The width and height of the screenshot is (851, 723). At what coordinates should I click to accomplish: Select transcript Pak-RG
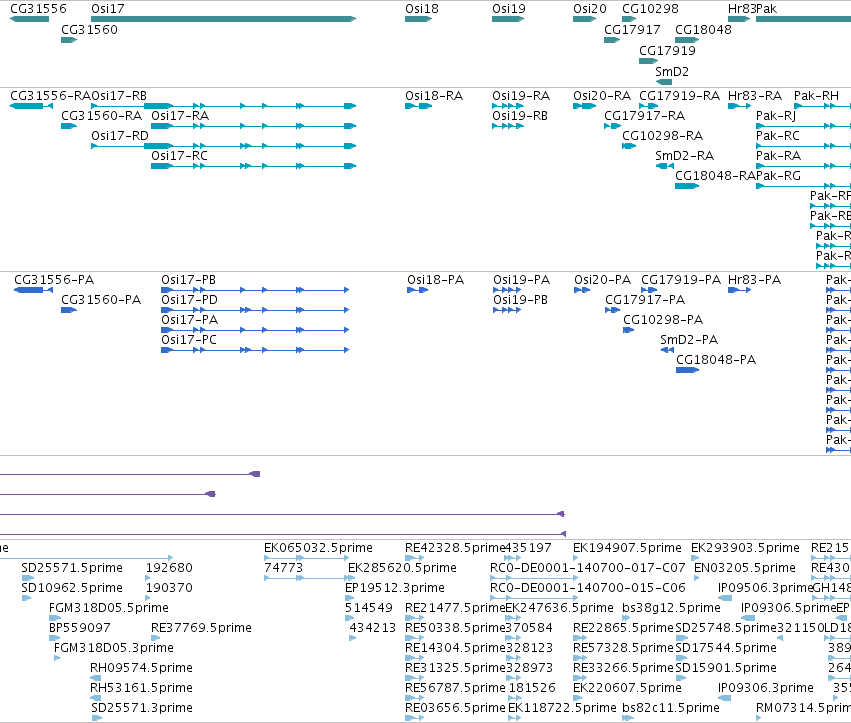pos(778,176)
